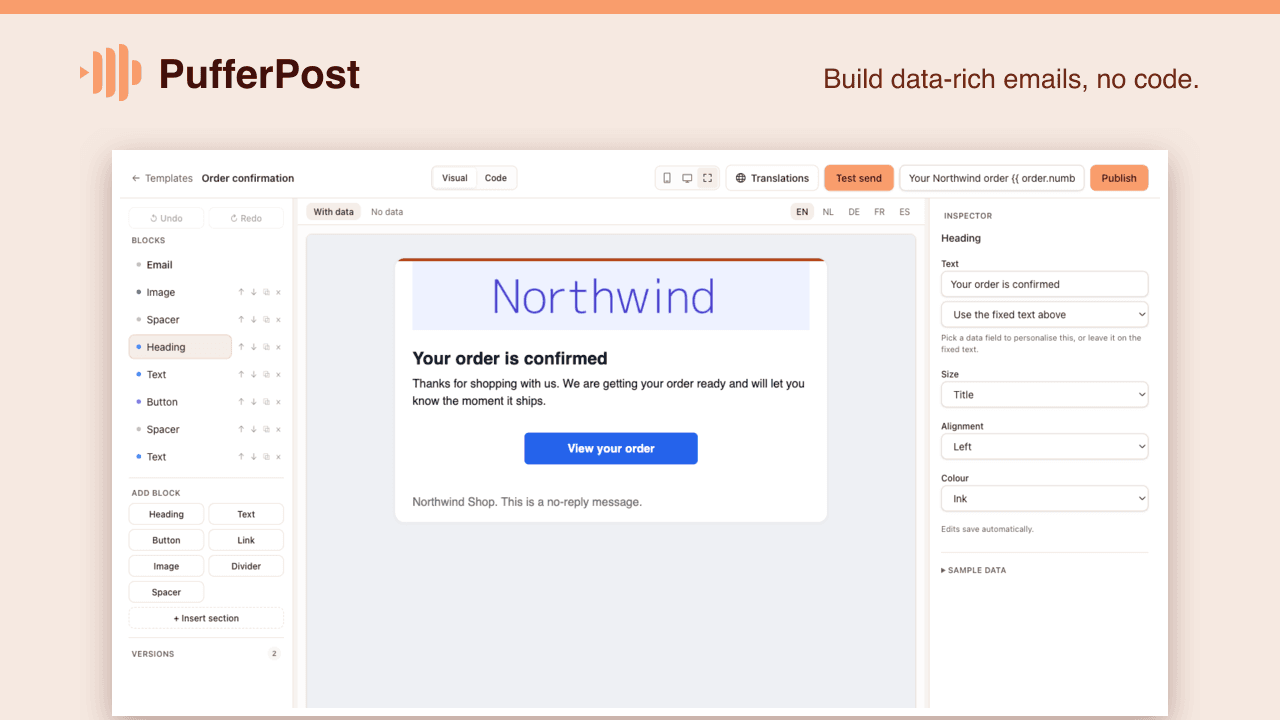Expand the Sample Data section

pos(974,570)
